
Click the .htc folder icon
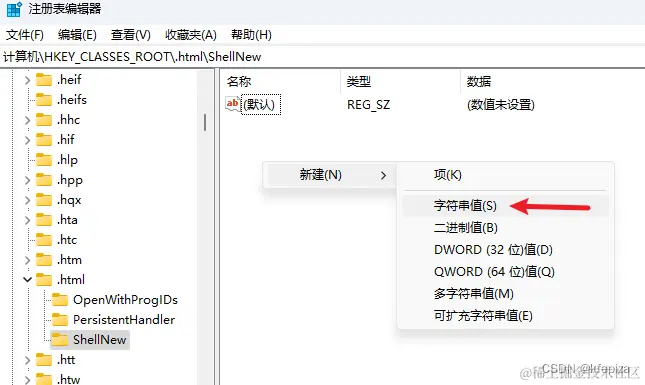tap(44, 240)
